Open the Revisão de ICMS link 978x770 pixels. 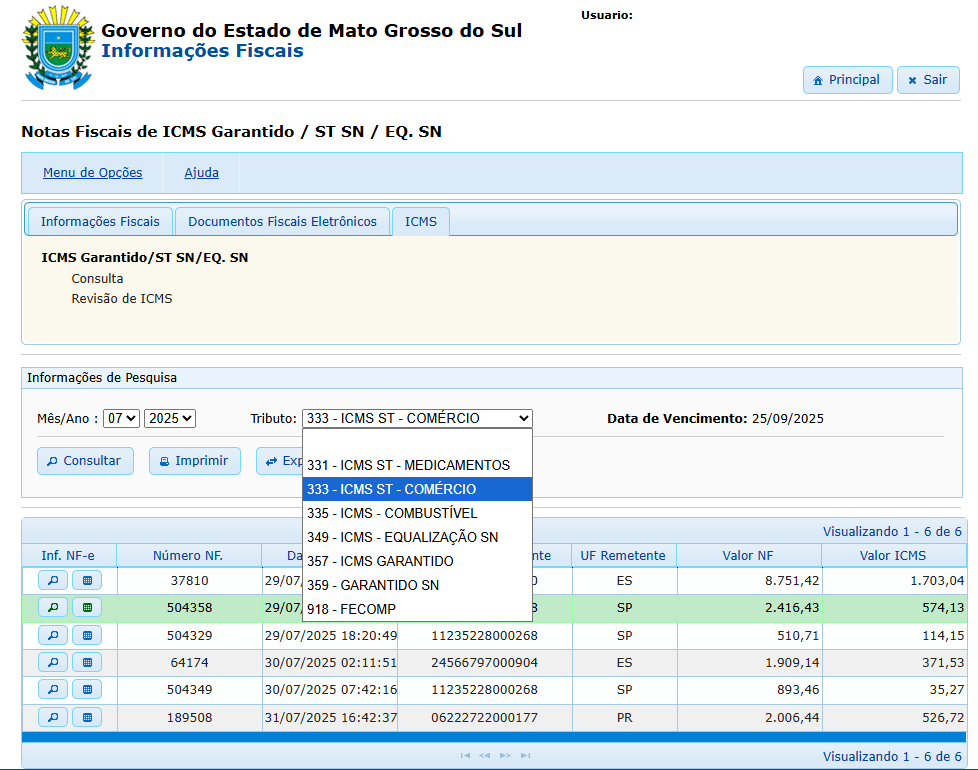click(121, 298)
